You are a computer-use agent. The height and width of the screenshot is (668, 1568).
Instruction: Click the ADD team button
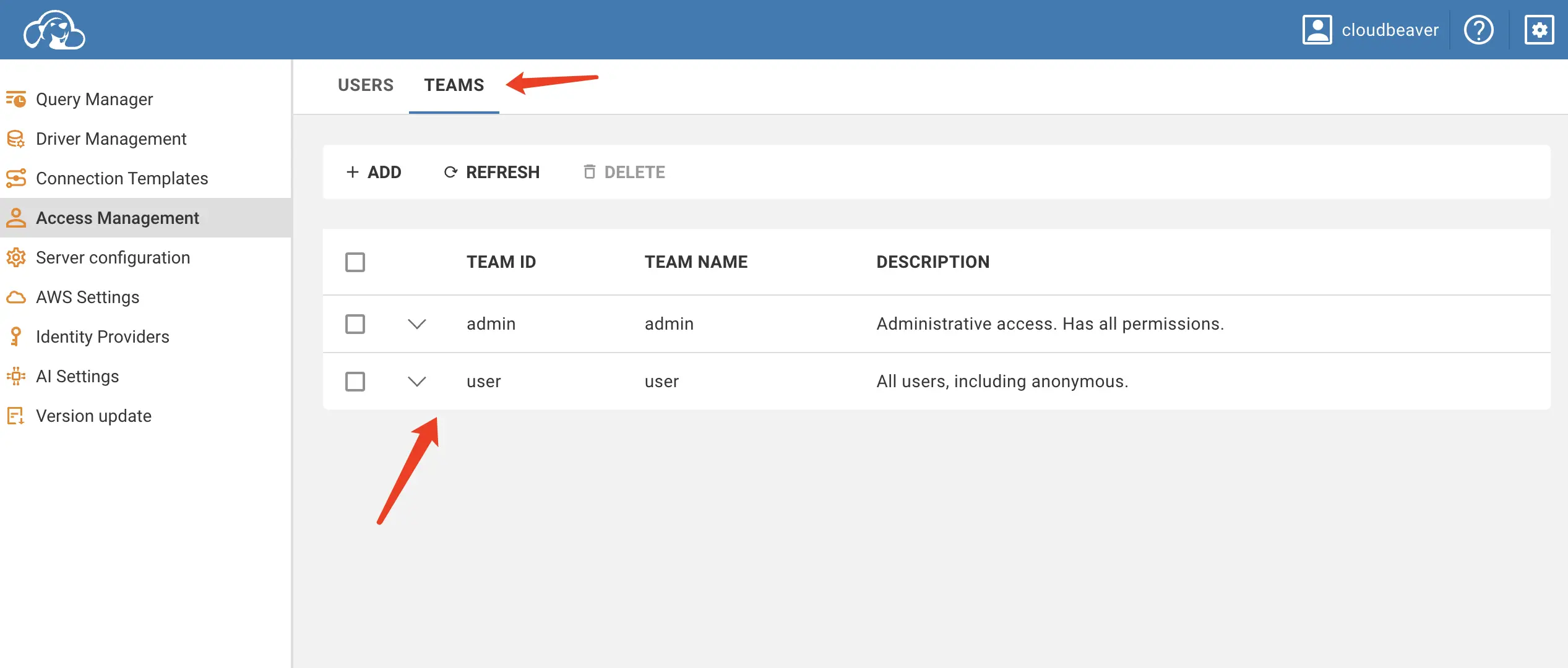[374, 172]
